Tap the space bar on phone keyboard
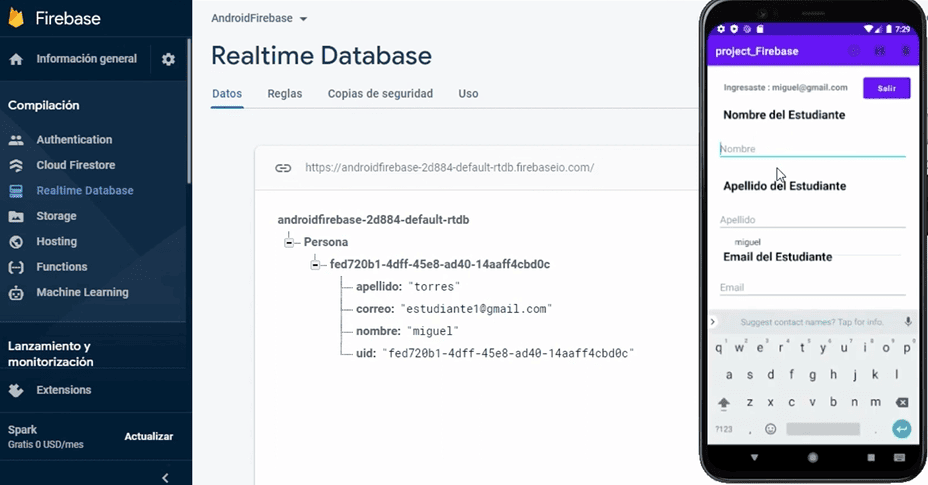This screenshot has height=485, width=928. coord(823,429)
